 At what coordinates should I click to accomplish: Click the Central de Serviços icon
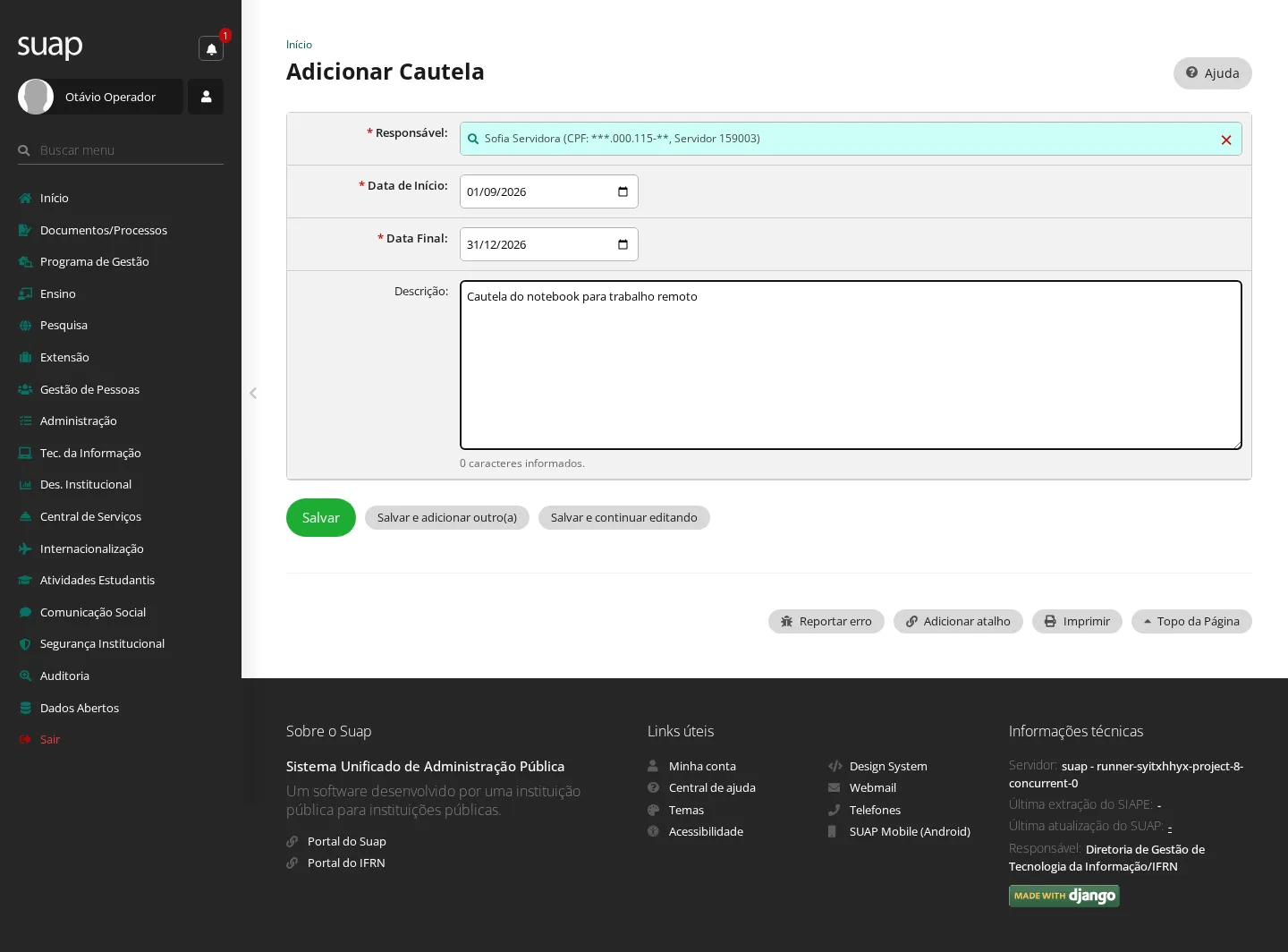pos(25,516)
